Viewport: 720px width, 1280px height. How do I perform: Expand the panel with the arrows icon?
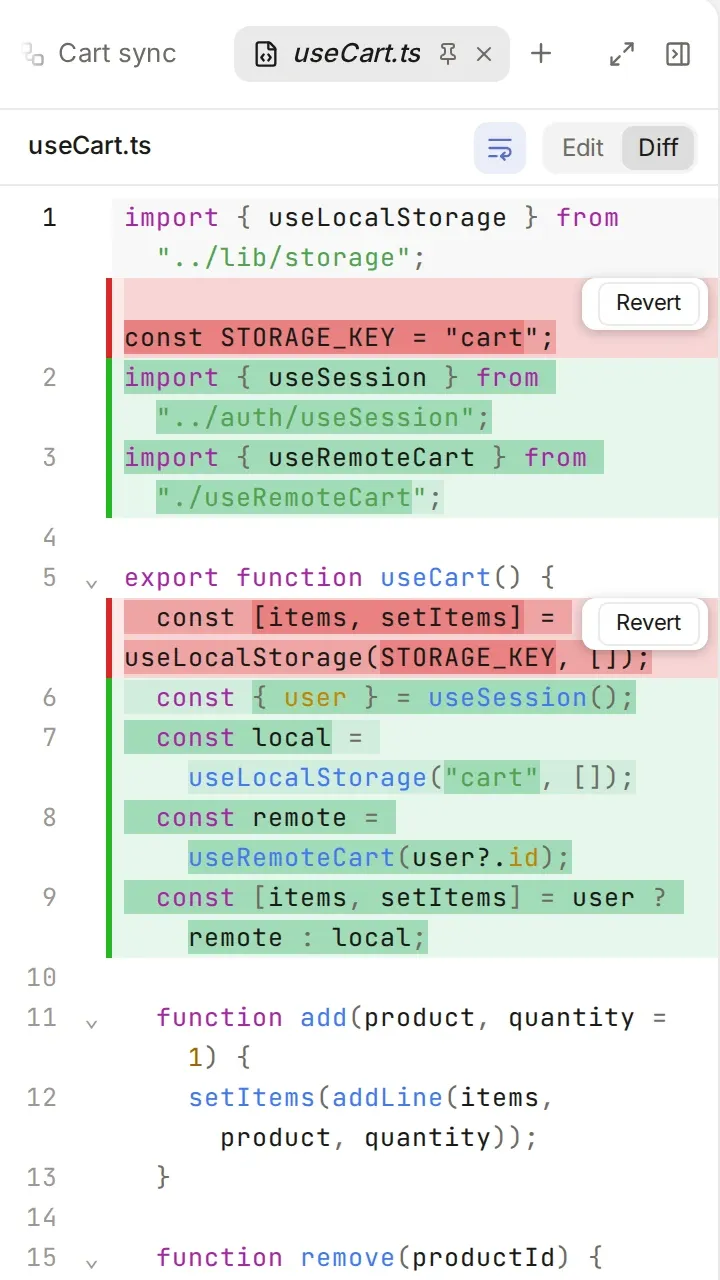coord(622,54)
